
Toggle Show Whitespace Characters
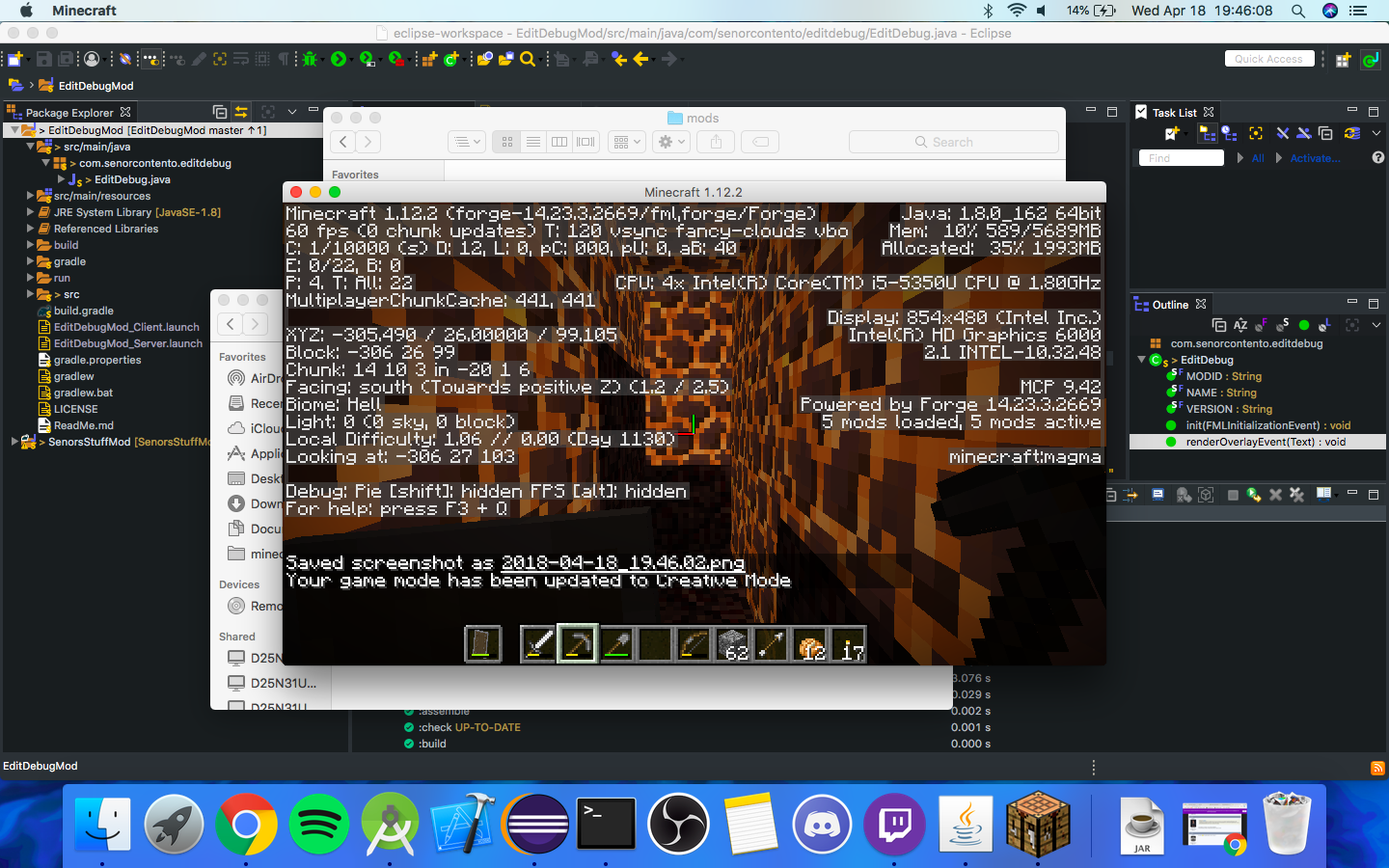coord(285,59)
